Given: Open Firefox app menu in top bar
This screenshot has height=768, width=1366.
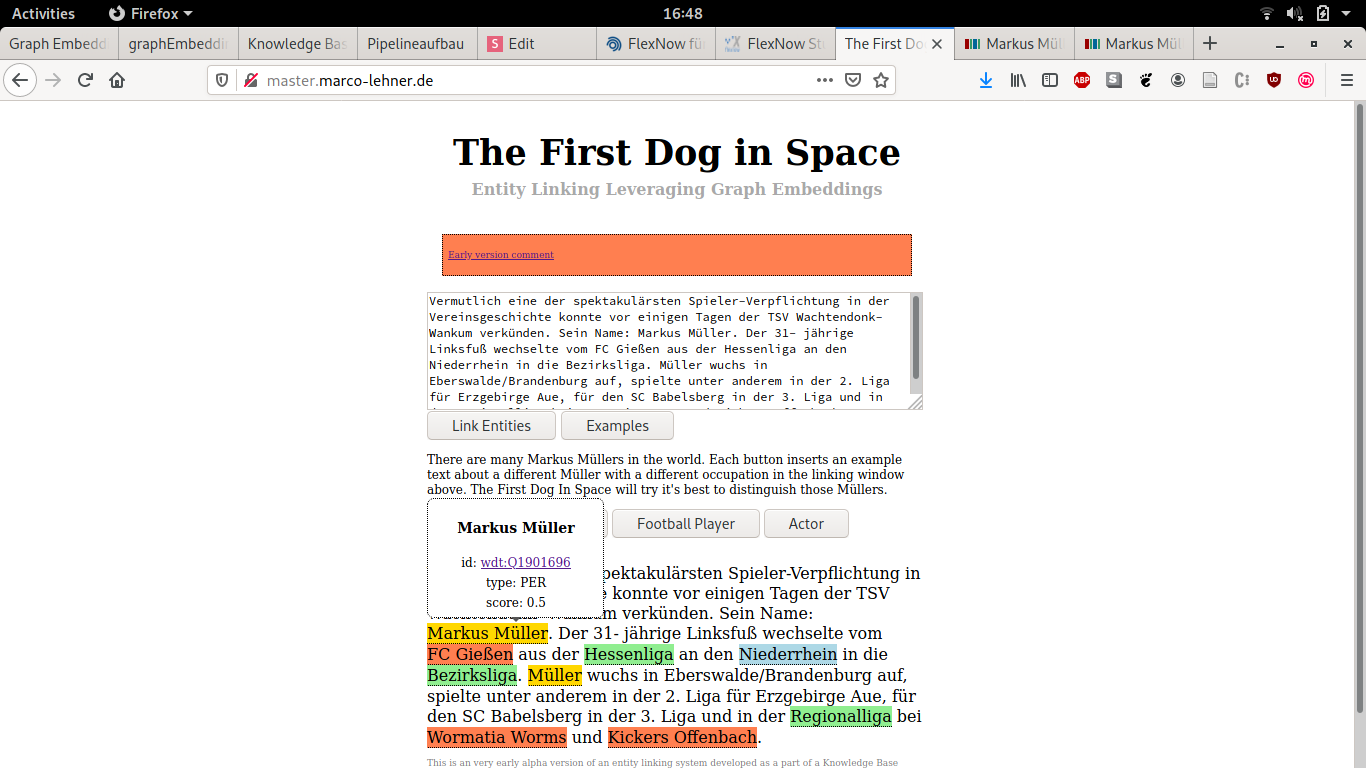Looking at the screenshot, I should tap(150, 13).
